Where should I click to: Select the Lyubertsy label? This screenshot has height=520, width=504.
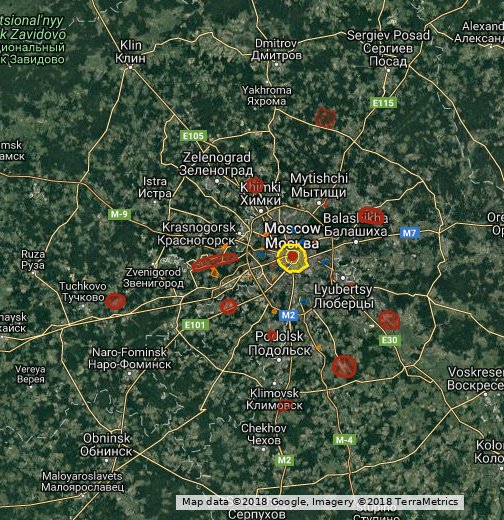343,296
